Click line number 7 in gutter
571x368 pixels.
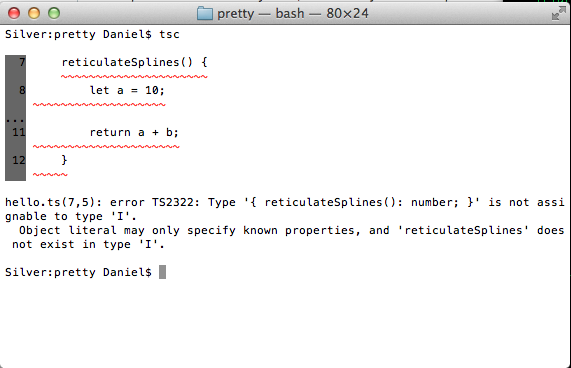point(22,62)
